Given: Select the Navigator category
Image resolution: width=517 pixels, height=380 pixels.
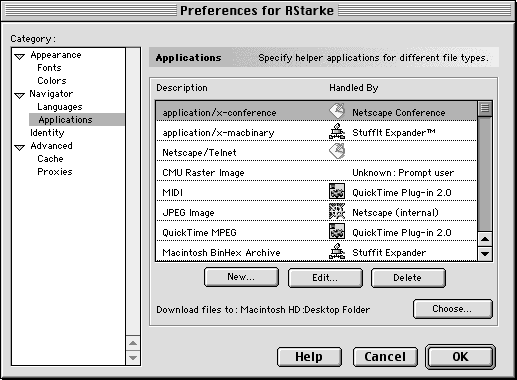Looking at the screenshot, I should click(51, 94).
